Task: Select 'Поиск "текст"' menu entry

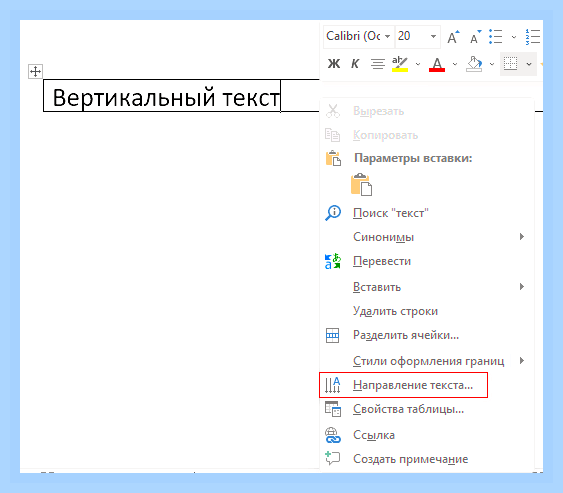Action: pyautogui.click(x=427, y=213)
